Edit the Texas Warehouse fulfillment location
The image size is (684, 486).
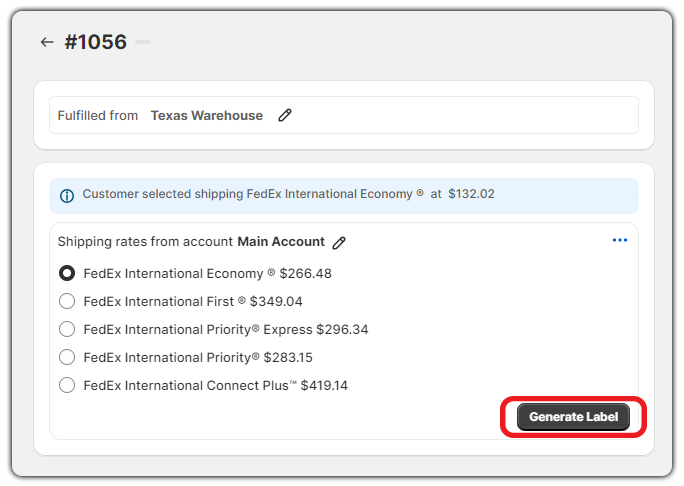(x=285, y=115)
